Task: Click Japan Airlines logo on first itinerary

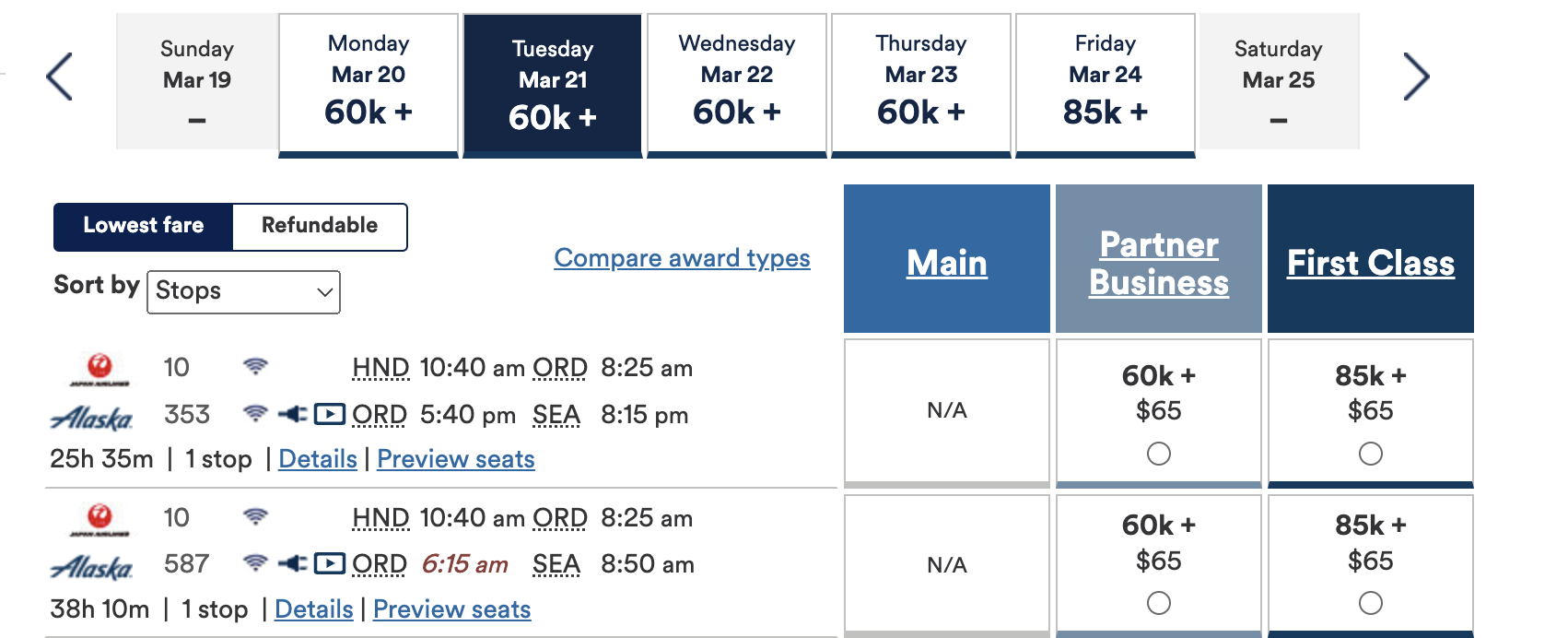Action: 99,369
